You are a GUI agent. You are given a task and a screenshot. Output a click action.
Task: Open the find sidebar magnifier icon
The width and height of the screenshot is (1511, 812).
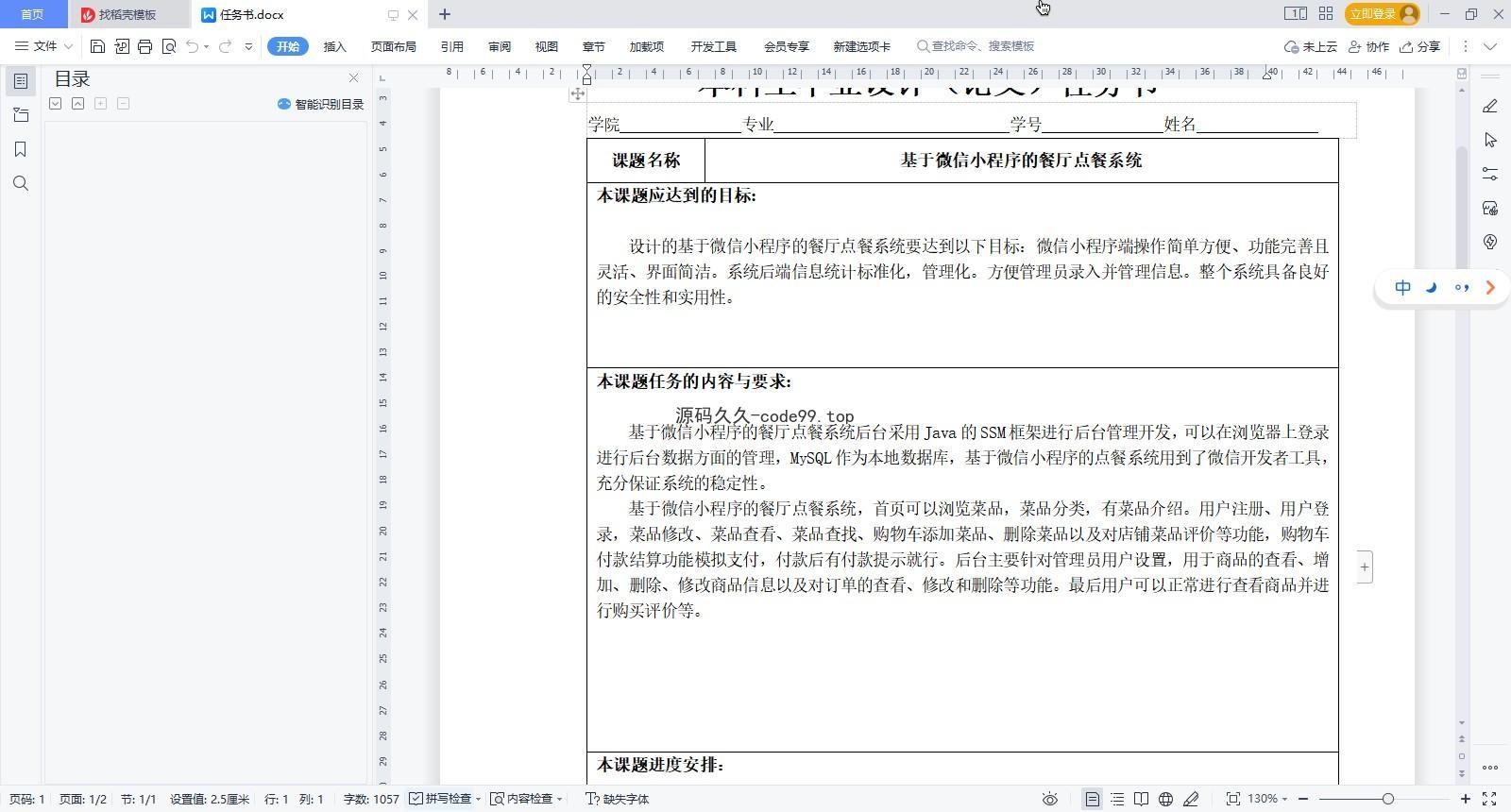pos(21,183)
